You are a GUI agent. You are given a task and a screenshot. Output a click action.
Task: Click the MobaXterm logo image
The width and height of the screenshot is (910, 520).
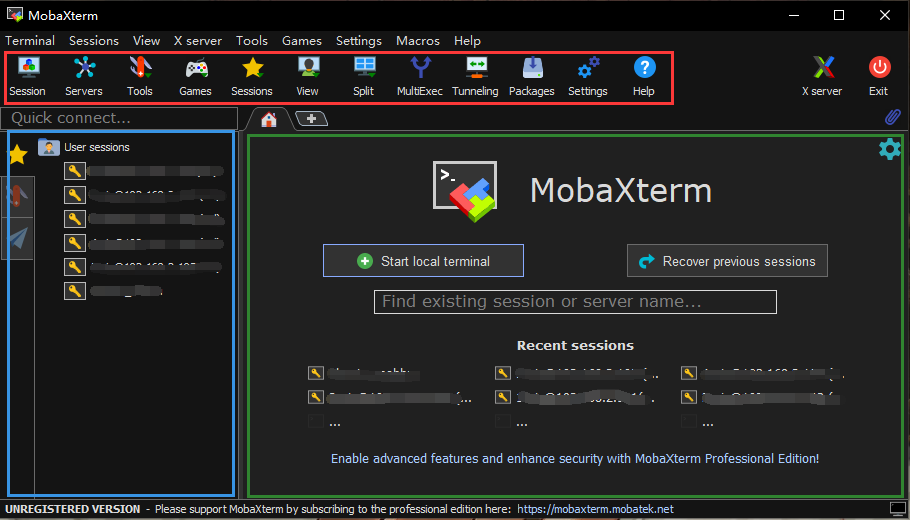465,192
